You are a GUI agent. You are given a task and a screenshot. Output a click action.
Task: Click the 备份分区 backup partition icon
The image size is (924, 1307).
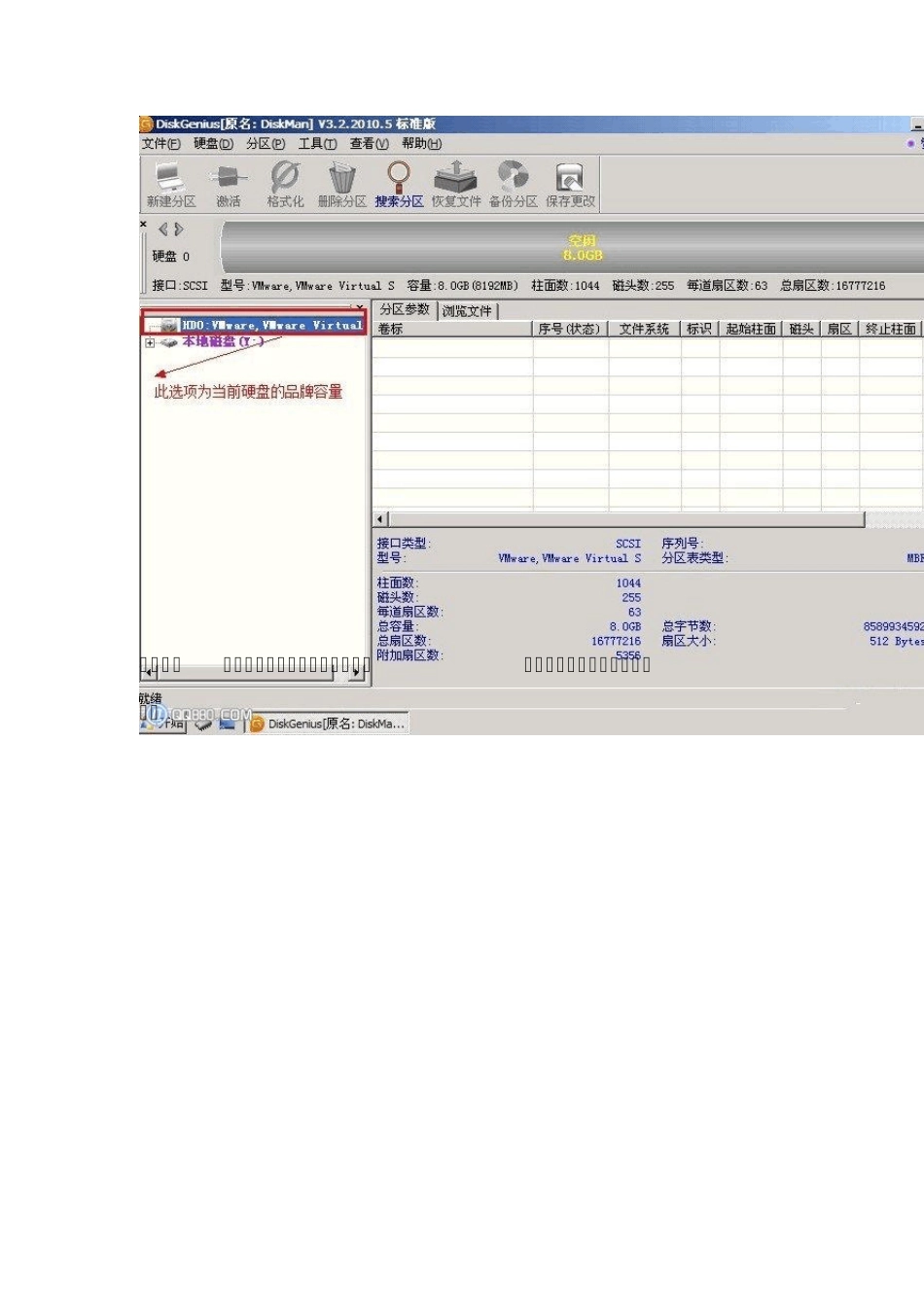click(513, 185)
